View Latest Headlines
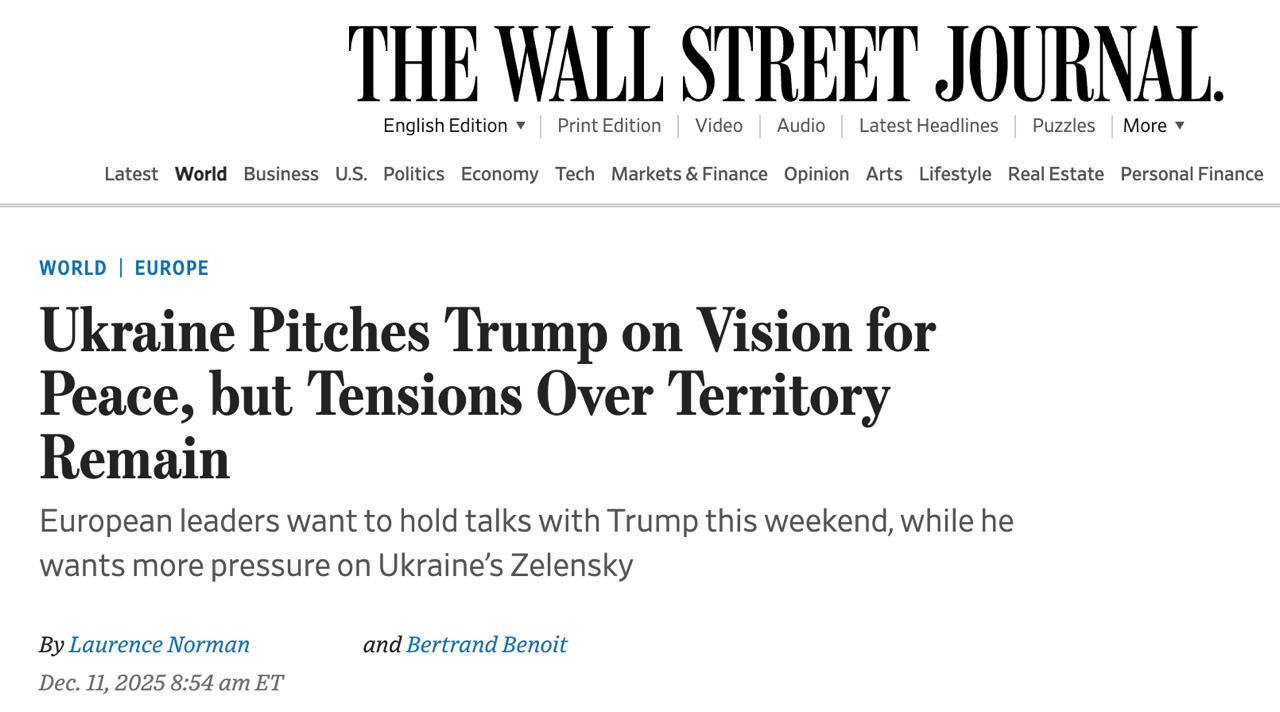This screenshot has height=712, width=1280. click(x=928, y=126)
